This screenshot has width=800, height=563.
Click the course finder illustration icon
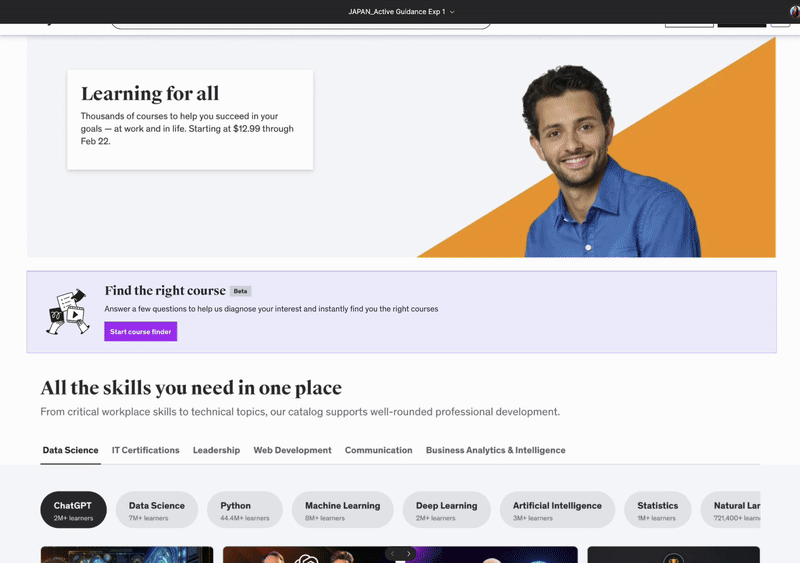coord(68,312)
